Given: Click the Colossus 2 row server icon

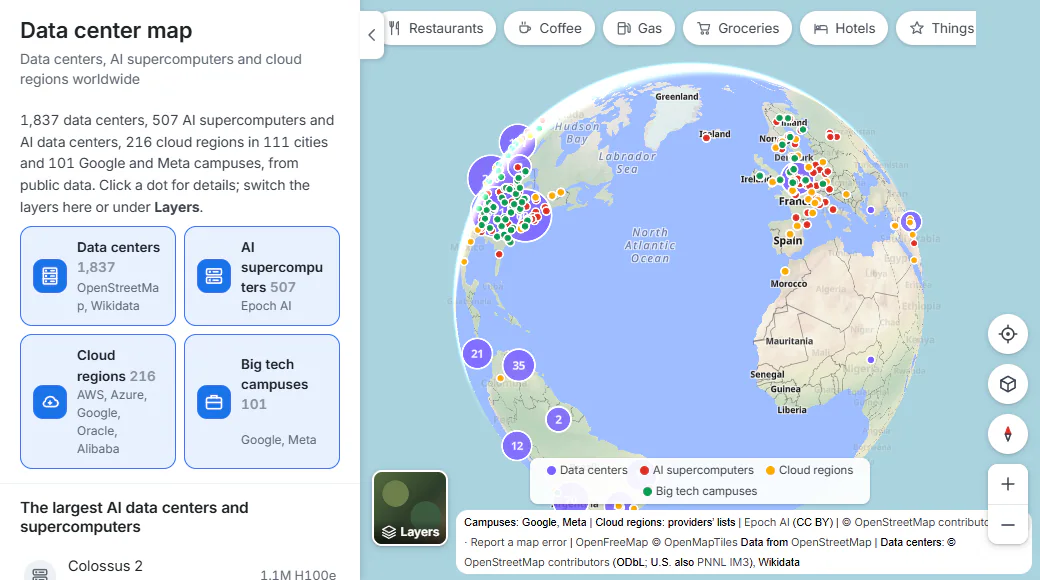Looking at the screenshot, I should pos(40,572).
